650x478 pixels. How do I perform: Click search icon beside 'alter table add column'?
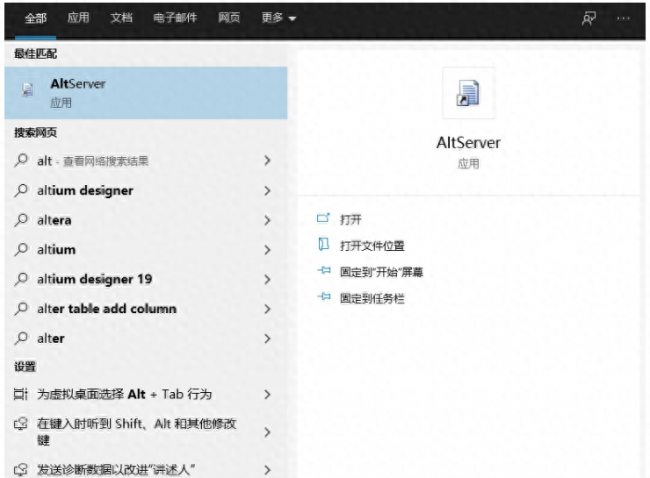pos(21,308)
